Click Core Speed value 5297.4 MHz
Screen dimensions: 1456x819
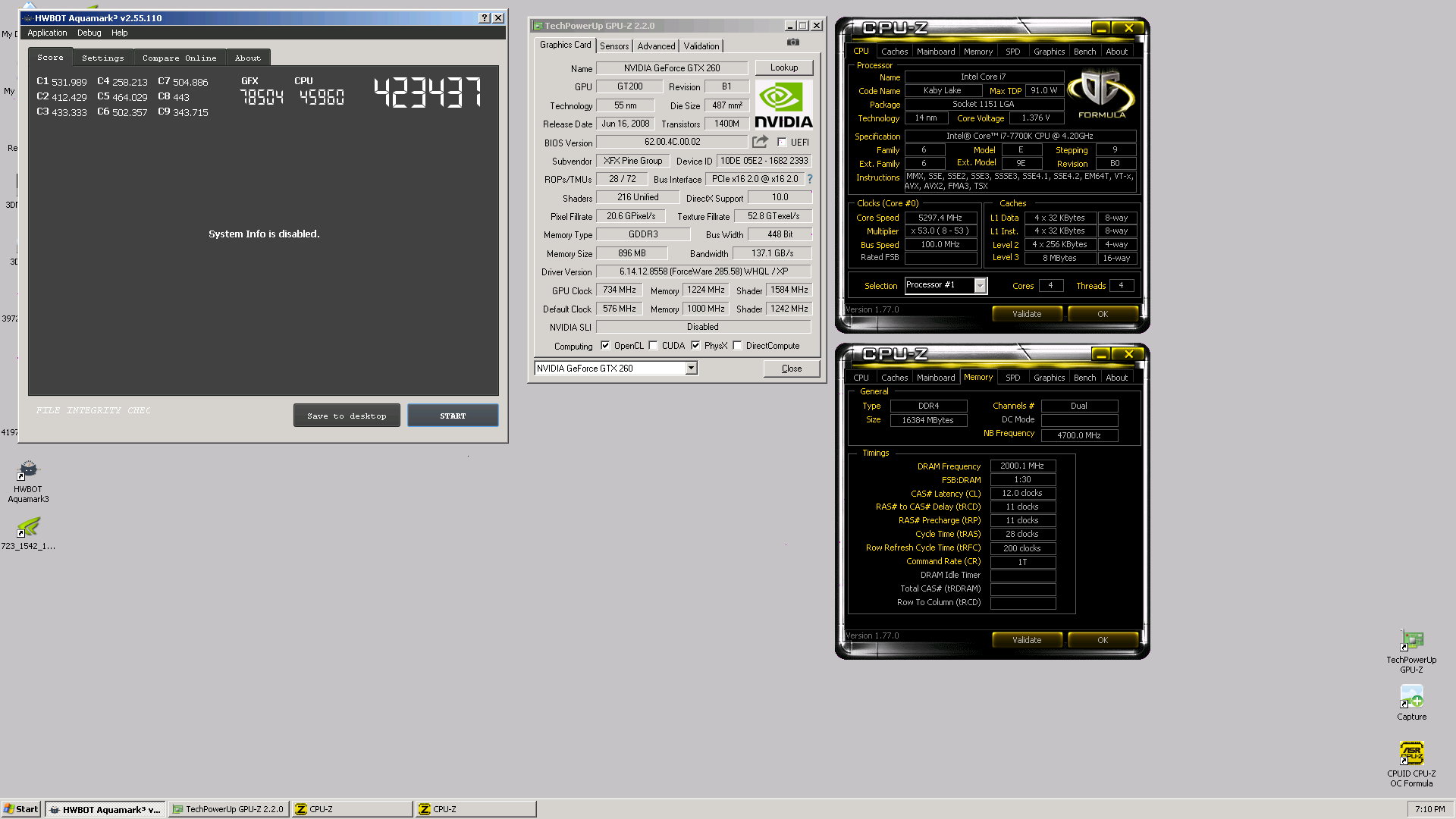tap(940, 218)
